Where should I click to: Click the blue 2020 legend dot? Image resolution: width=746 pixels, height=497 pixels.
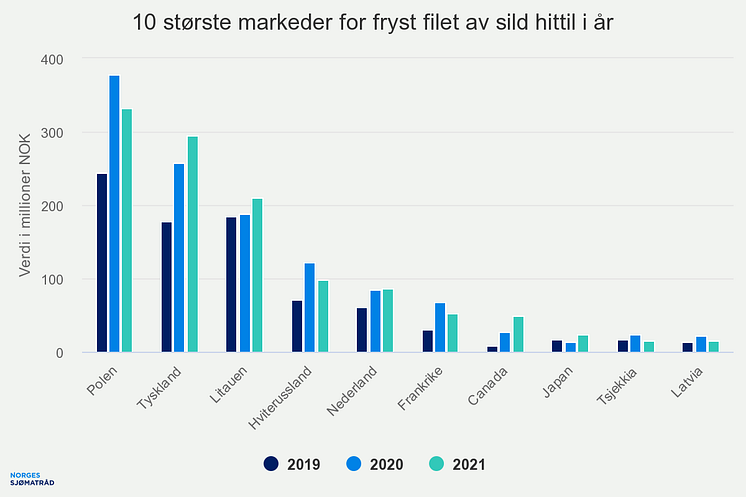(352, 464)
